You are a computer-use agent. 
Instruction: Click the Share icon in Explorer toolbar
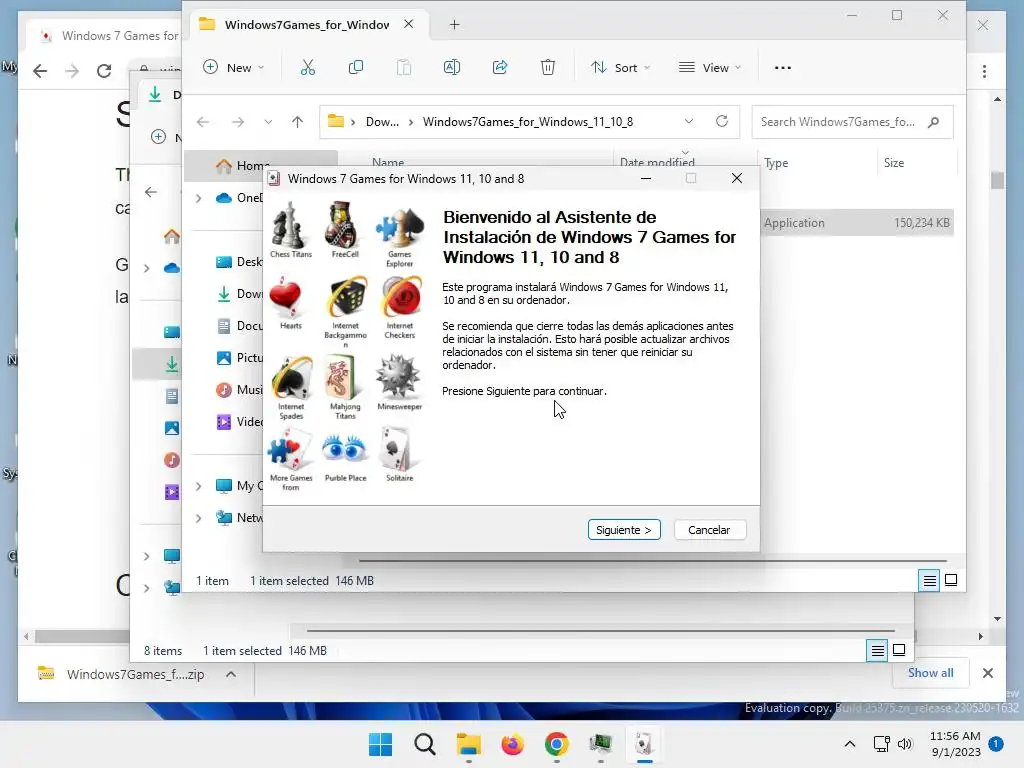click(500, 67)
